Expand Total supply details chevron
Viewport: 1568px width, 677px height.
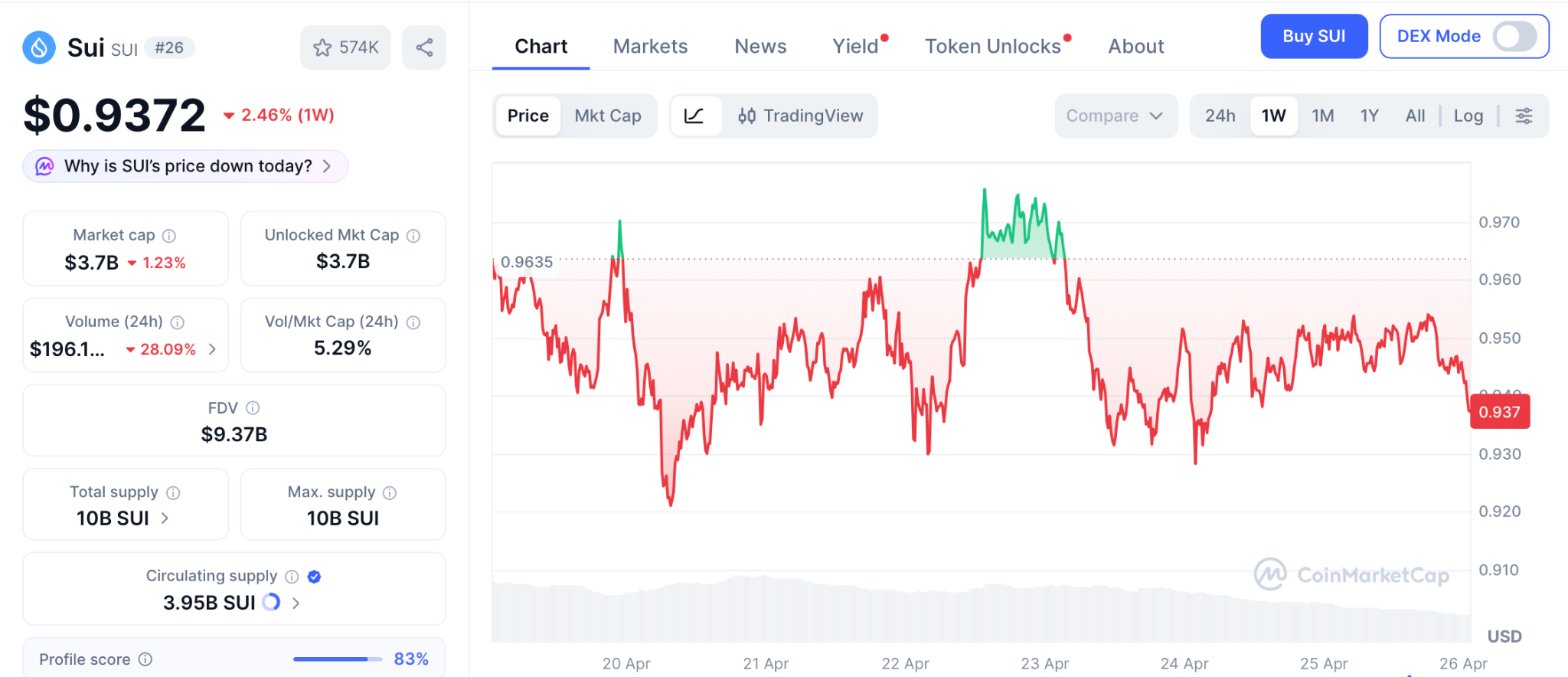click(x=165, y=518)
